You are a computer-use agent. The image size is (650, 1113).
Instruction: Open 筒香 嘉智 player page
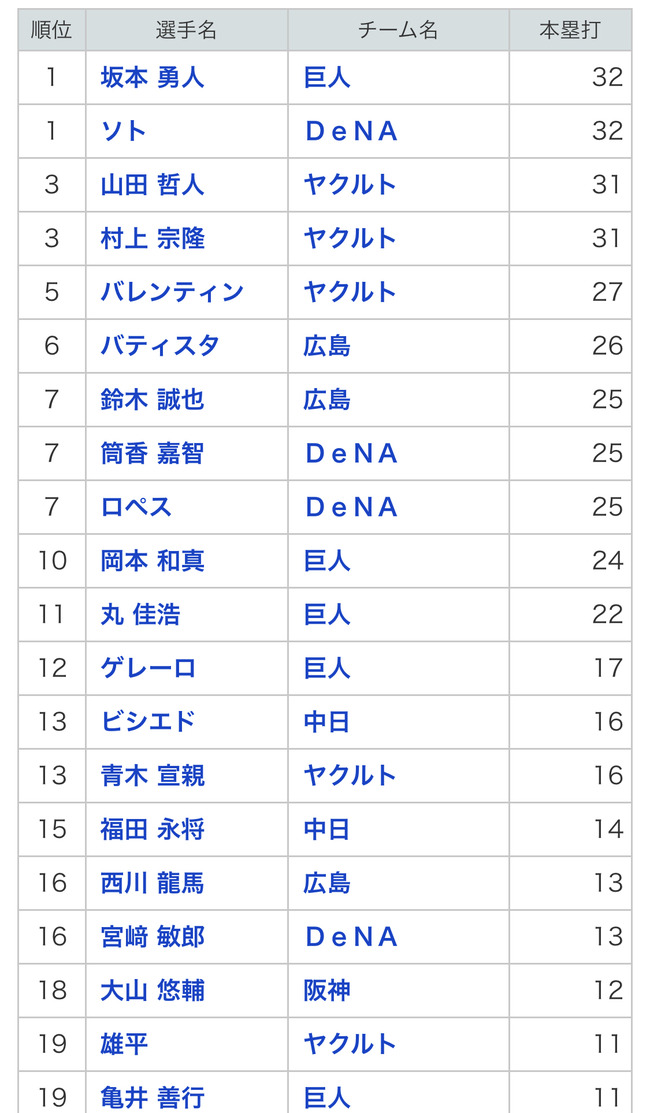point(153,454)
